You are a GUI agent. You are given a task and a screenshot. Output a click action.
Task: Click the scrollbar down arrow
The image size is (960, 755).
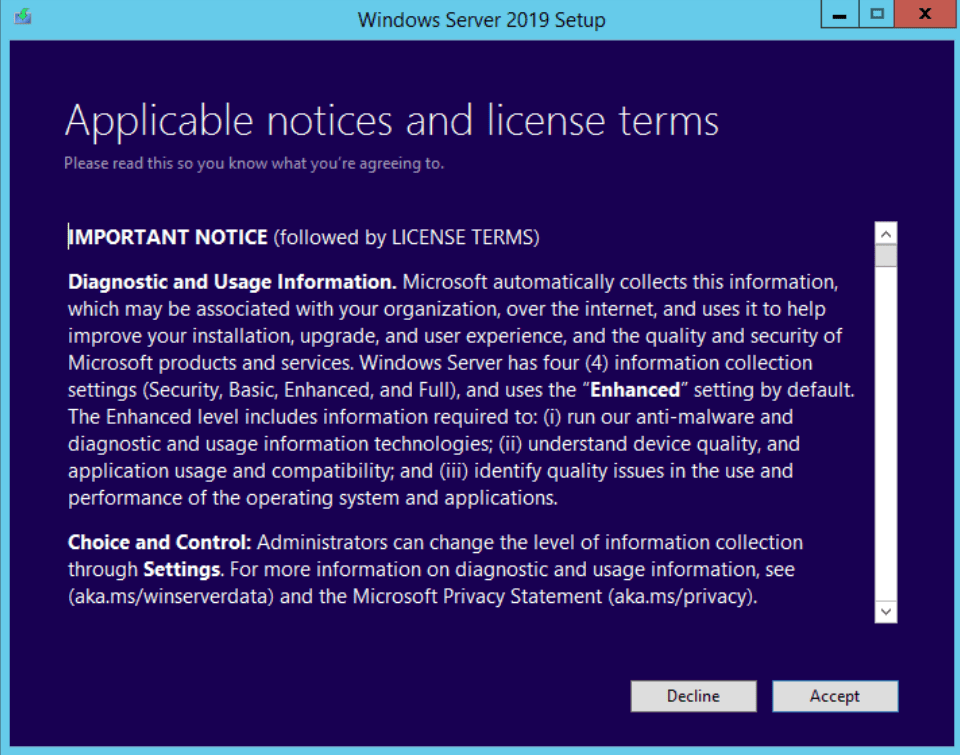point(886,610)
